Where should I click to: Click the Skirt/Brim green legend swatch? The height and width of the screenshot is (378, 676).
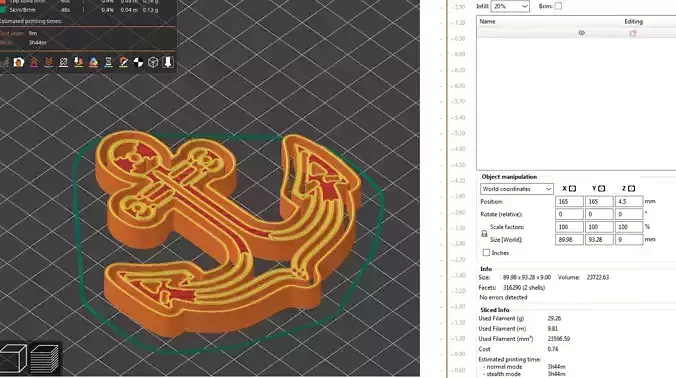coord(3,9)
